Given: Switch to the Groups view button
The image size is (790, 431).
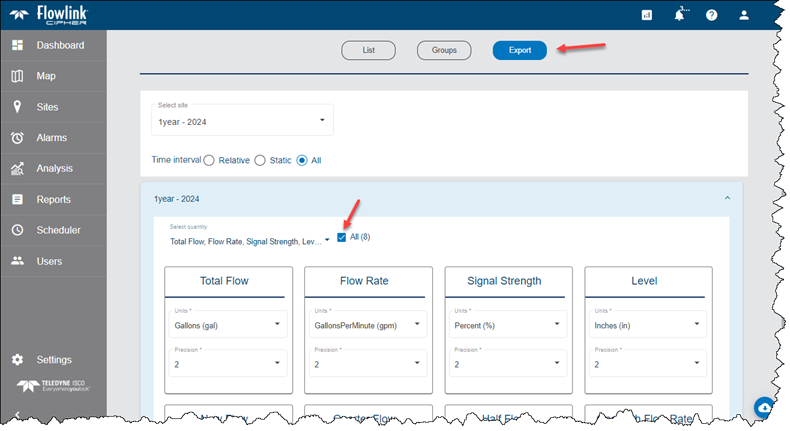Looking at the screenshot, I should [x=444, y=50].
